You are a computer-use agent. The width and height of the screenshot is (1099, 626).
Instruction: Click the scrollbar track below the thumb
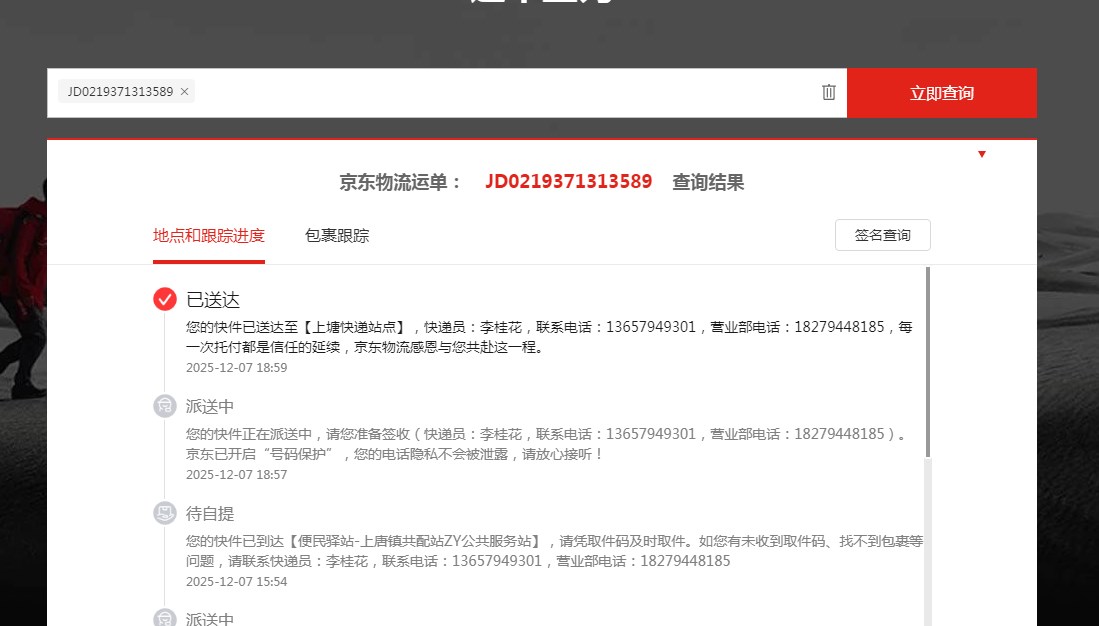928,540
